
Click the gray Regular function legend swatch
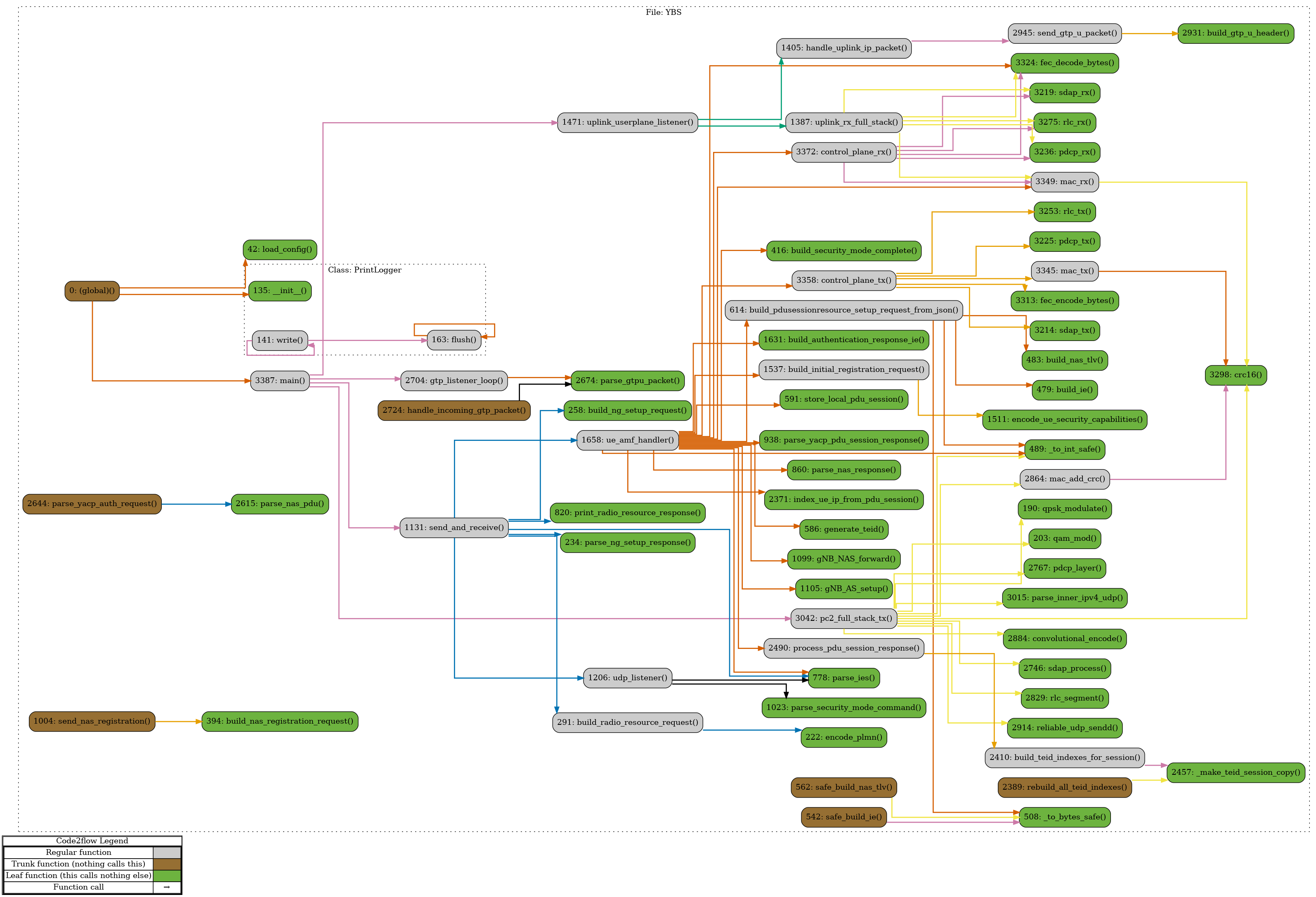click(x=167, y=852)
